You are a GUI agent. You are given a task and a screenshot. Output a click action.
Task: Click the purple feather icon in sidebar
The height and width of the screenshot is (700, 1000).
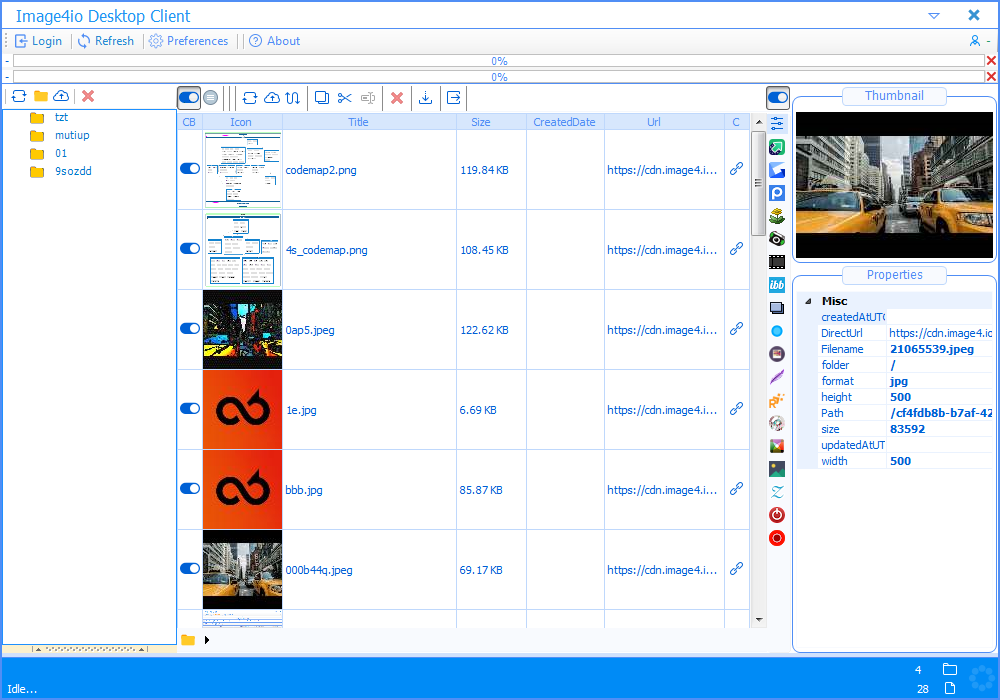(777, 377)
